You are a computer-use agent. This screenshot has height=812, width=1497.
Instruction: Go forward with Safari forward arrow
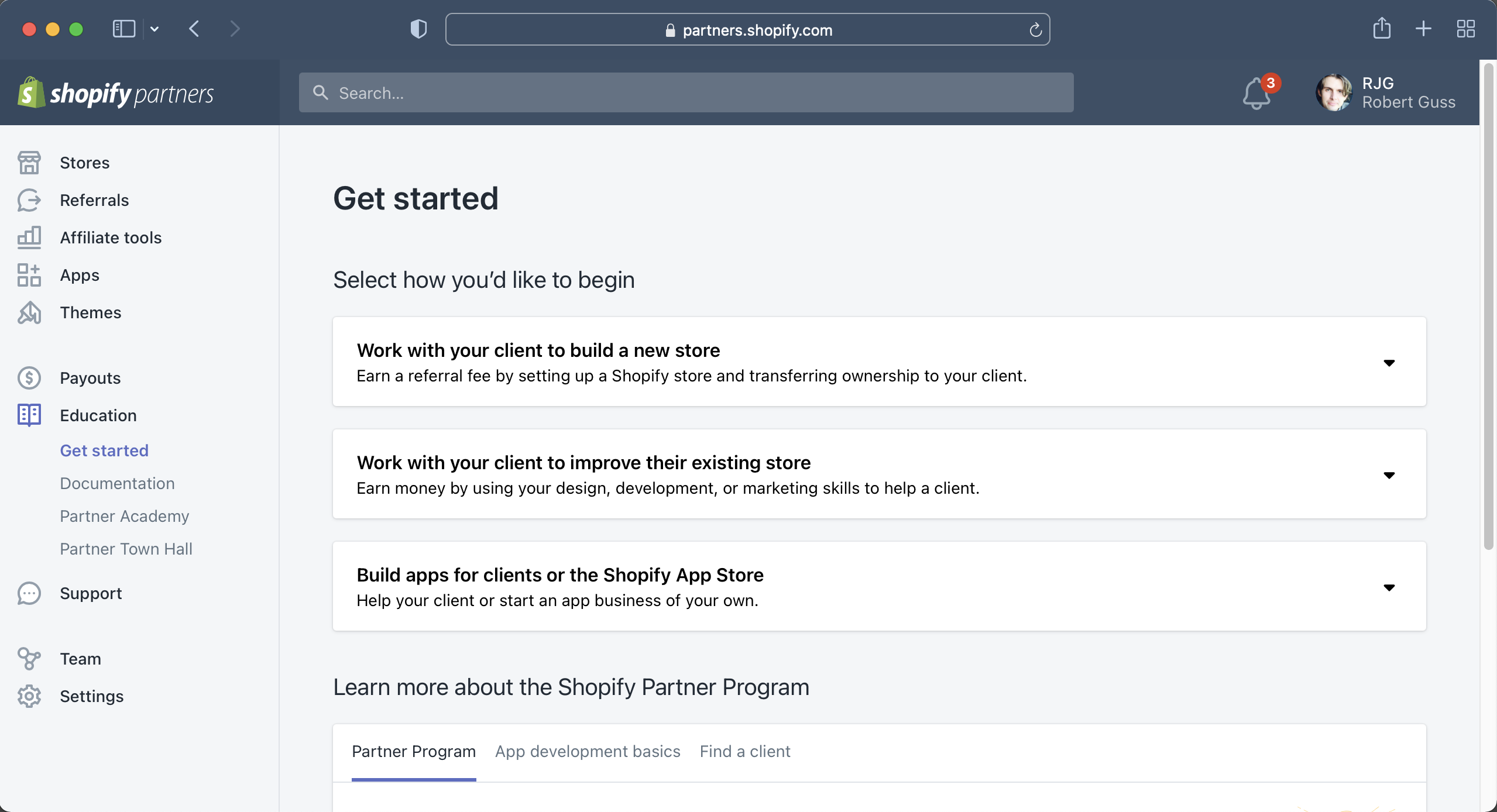235,29
